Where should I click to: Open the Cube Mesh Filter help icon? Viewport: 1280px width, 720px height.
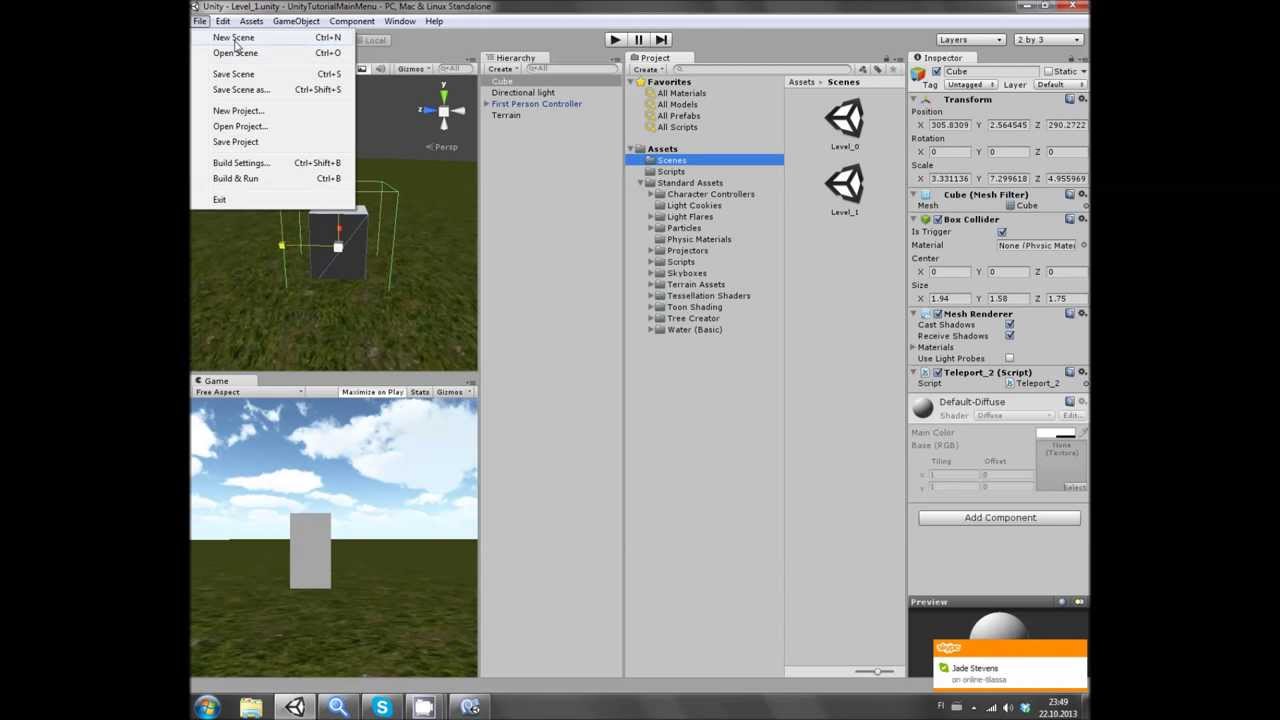click(1070, 194)
